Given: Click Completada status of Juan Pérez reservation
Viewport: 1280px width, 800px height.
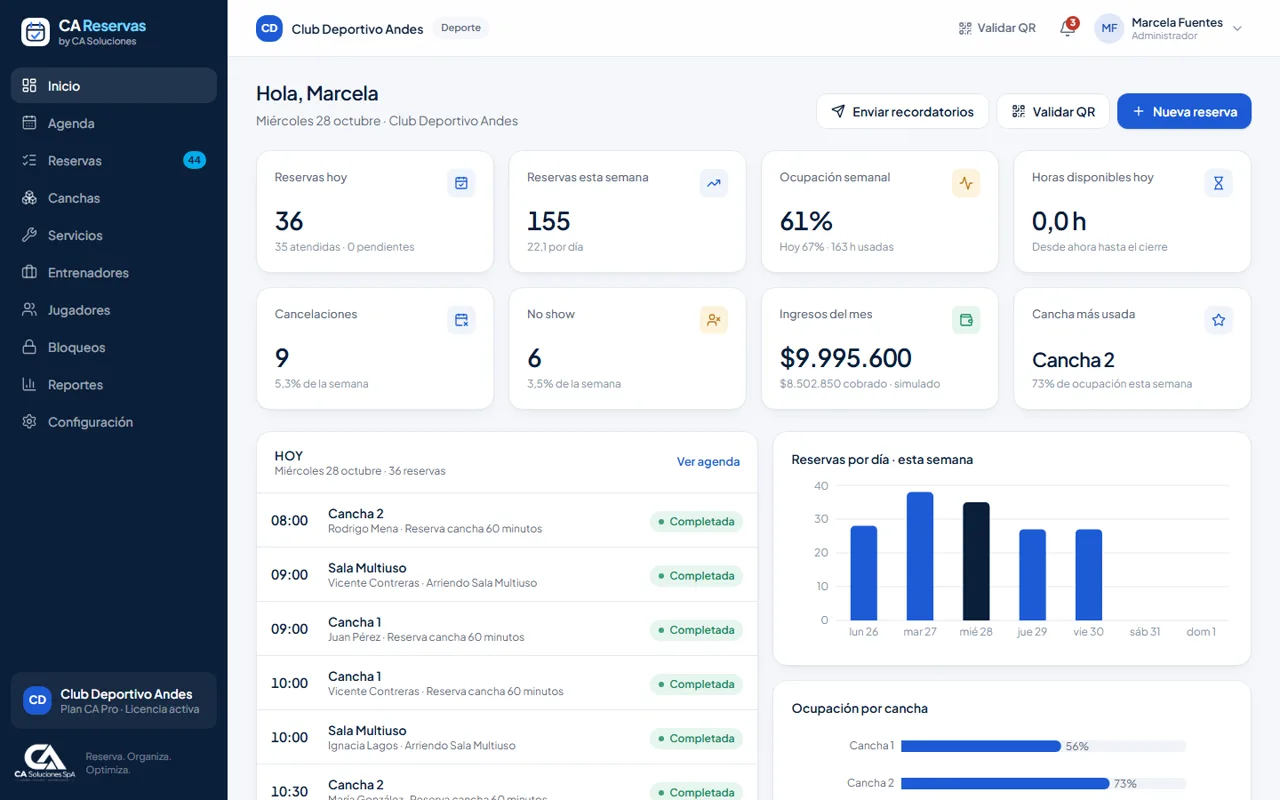Looking at the screenshot, I should tap(696, 630).
